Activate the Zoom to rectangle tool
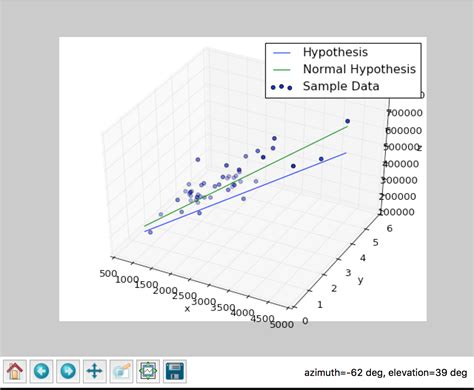Image resolution: width=474 pixels, height=390 pixels. click(x=121, y=371)
